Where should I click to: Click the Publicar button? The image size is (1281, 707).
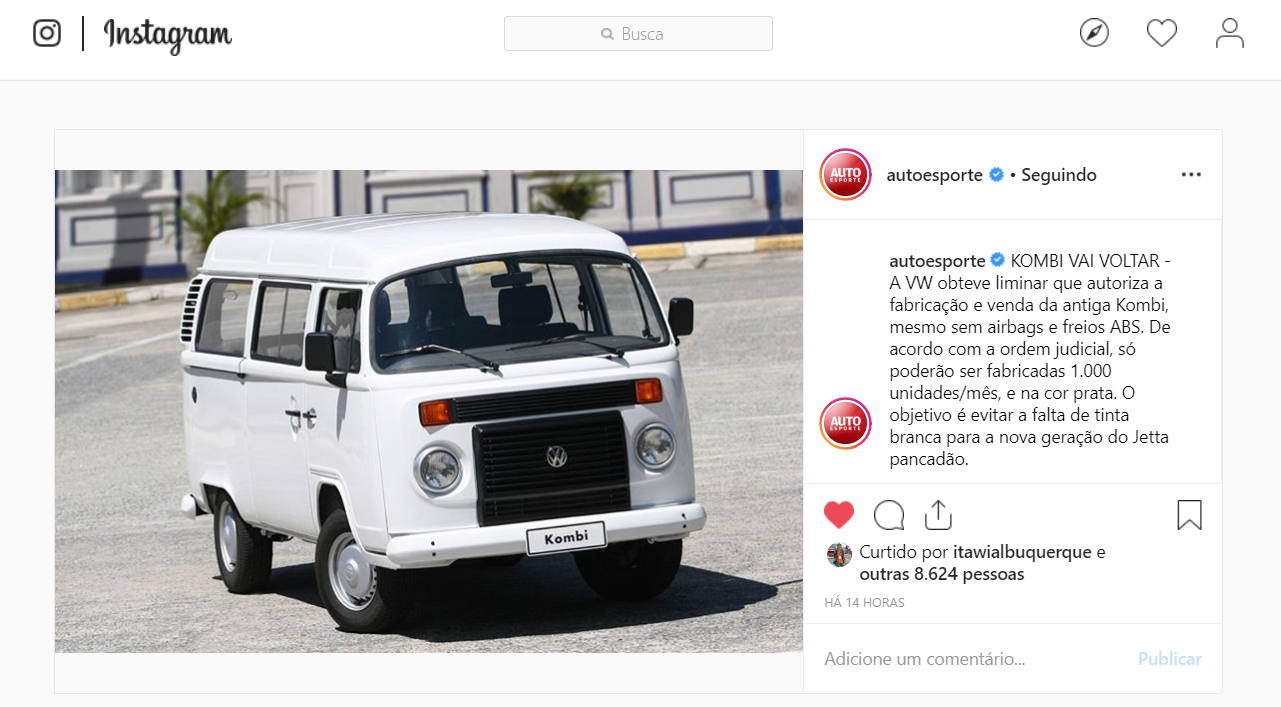pyautogui.click(x=1170, y=659)
